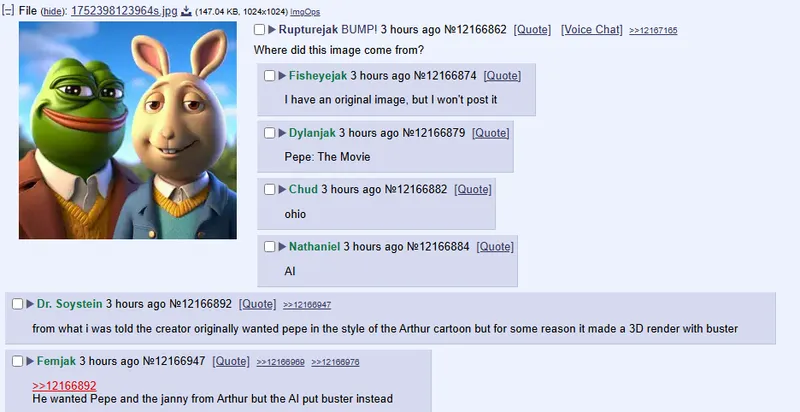Viewport: 800px width, 412px height.
Task: Jump to backlink >>12166969 on Femjak post
Action: (281, 362)
